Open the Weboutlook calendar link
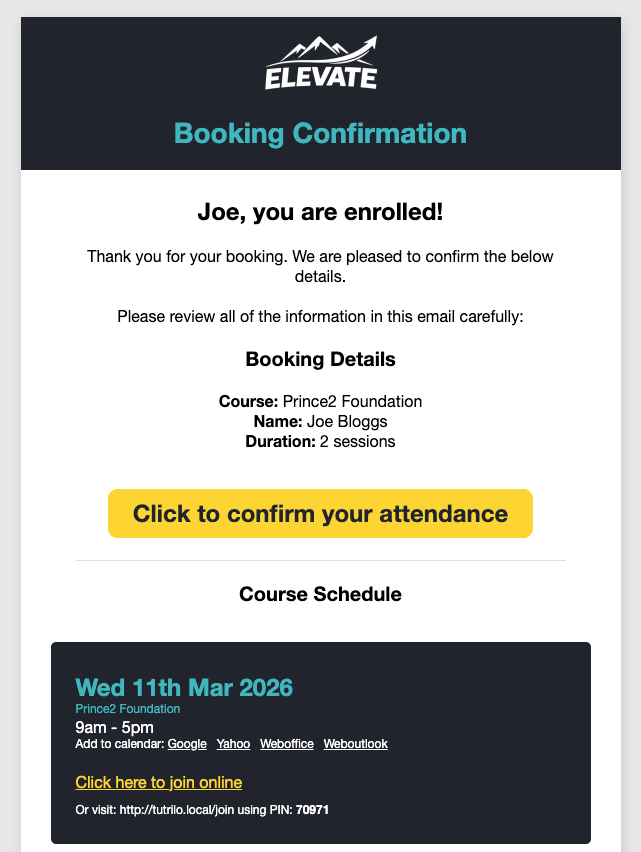Viewport: 641px width, 852px height. coord(355,744)
